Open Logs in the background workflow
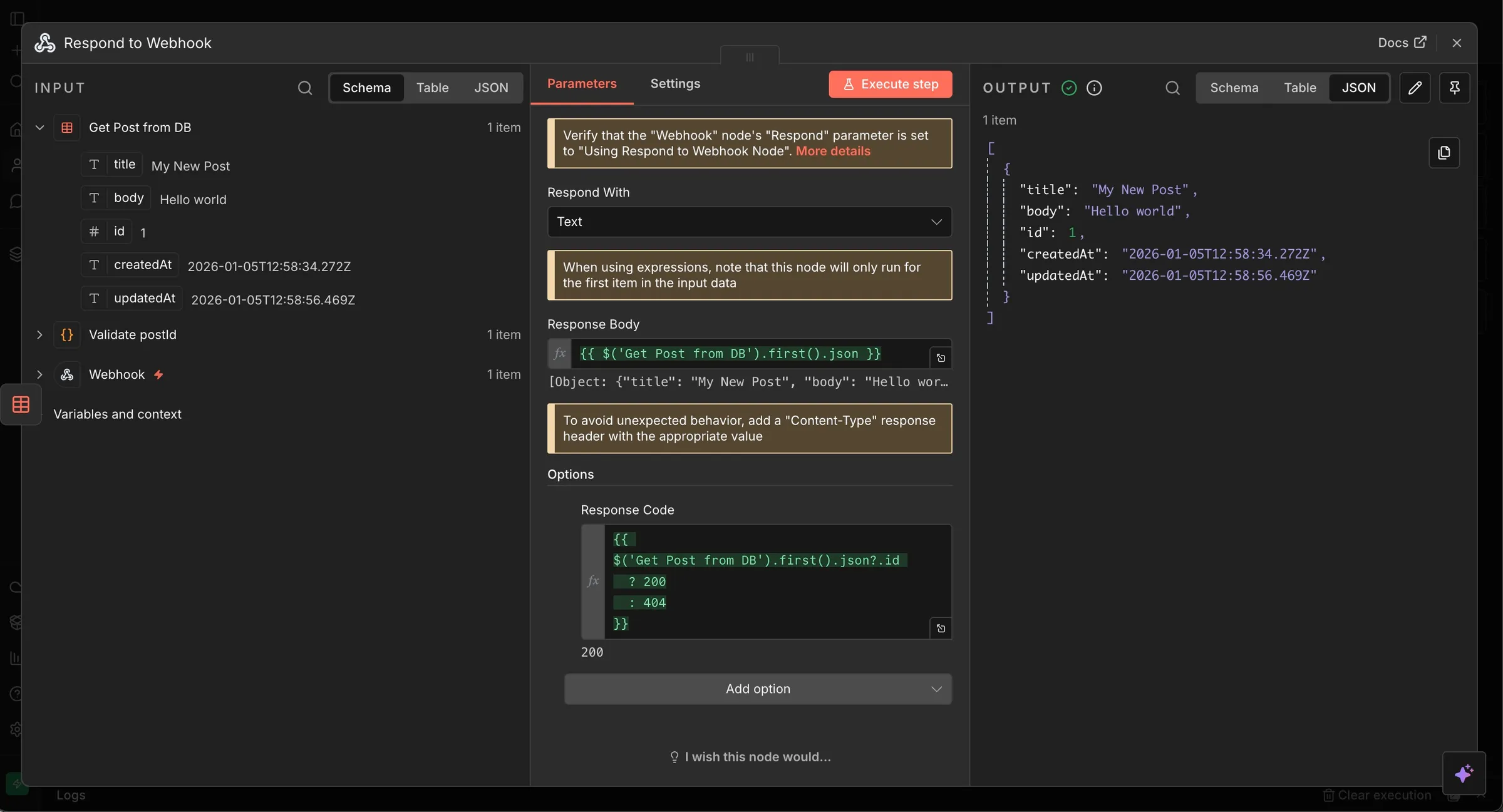 71,795
